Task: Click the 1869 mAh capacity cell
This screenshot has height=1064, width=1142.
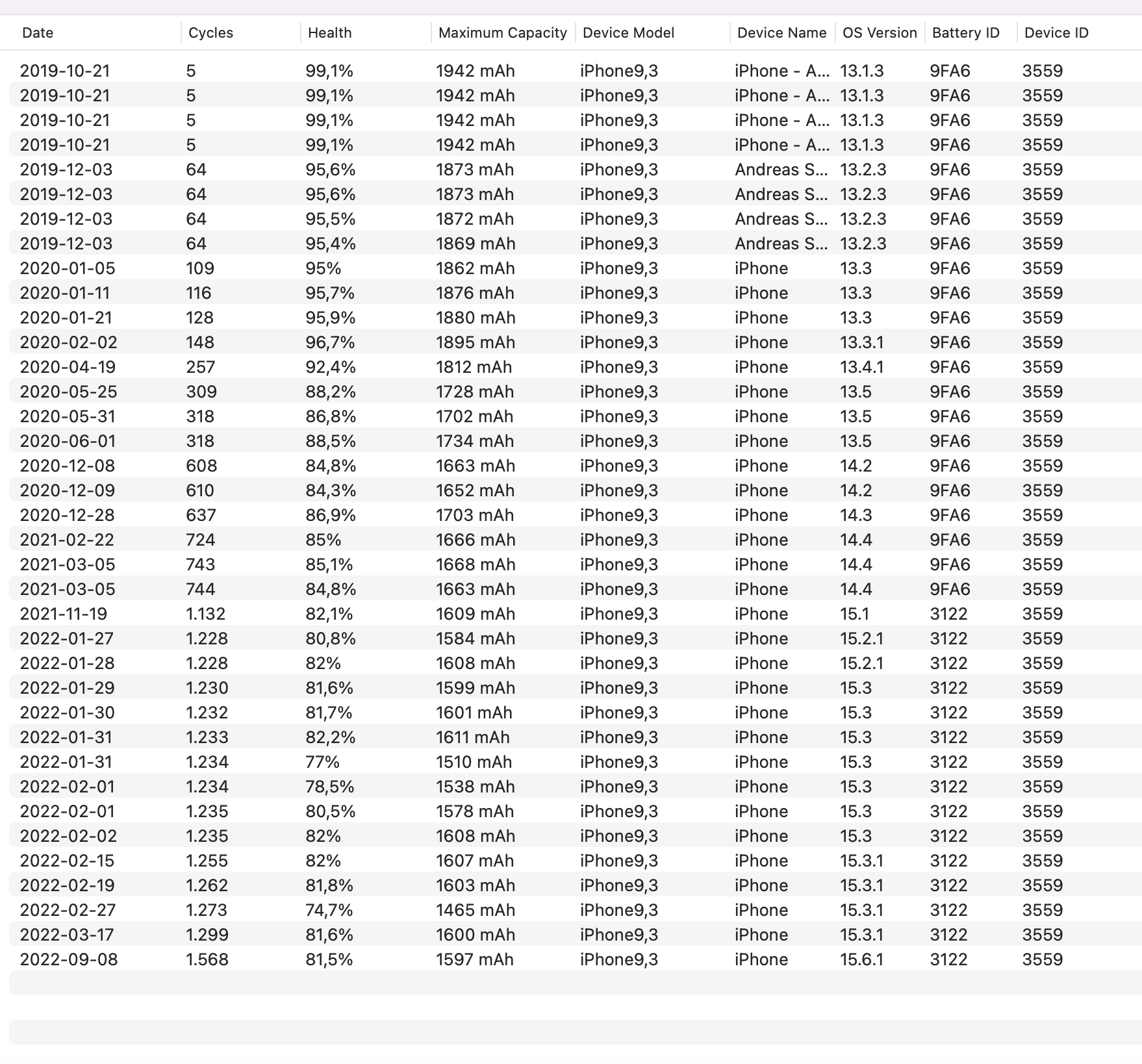Action: (476, 244)
